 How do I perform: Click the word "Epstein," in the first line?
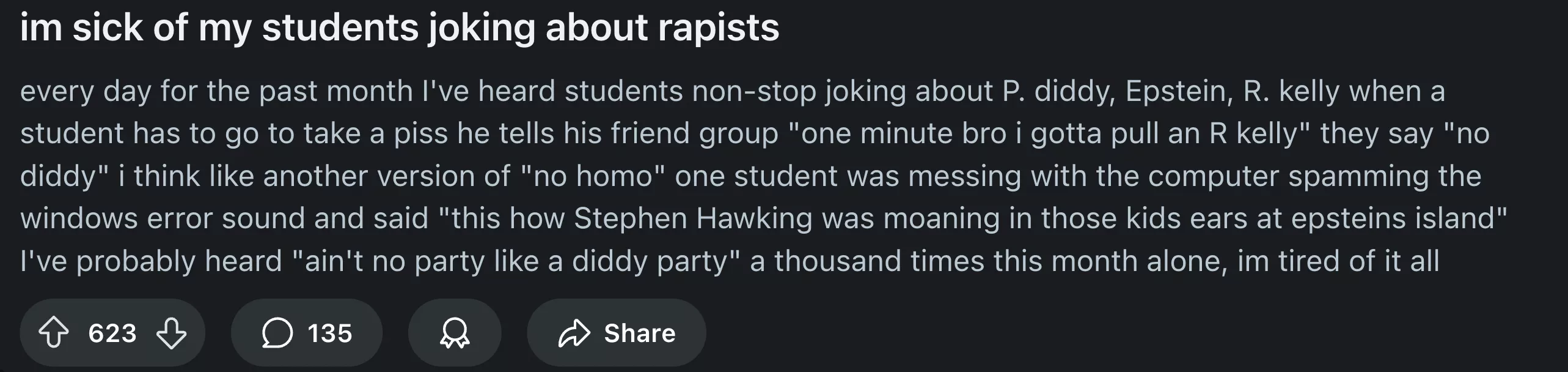[1176, 92]
